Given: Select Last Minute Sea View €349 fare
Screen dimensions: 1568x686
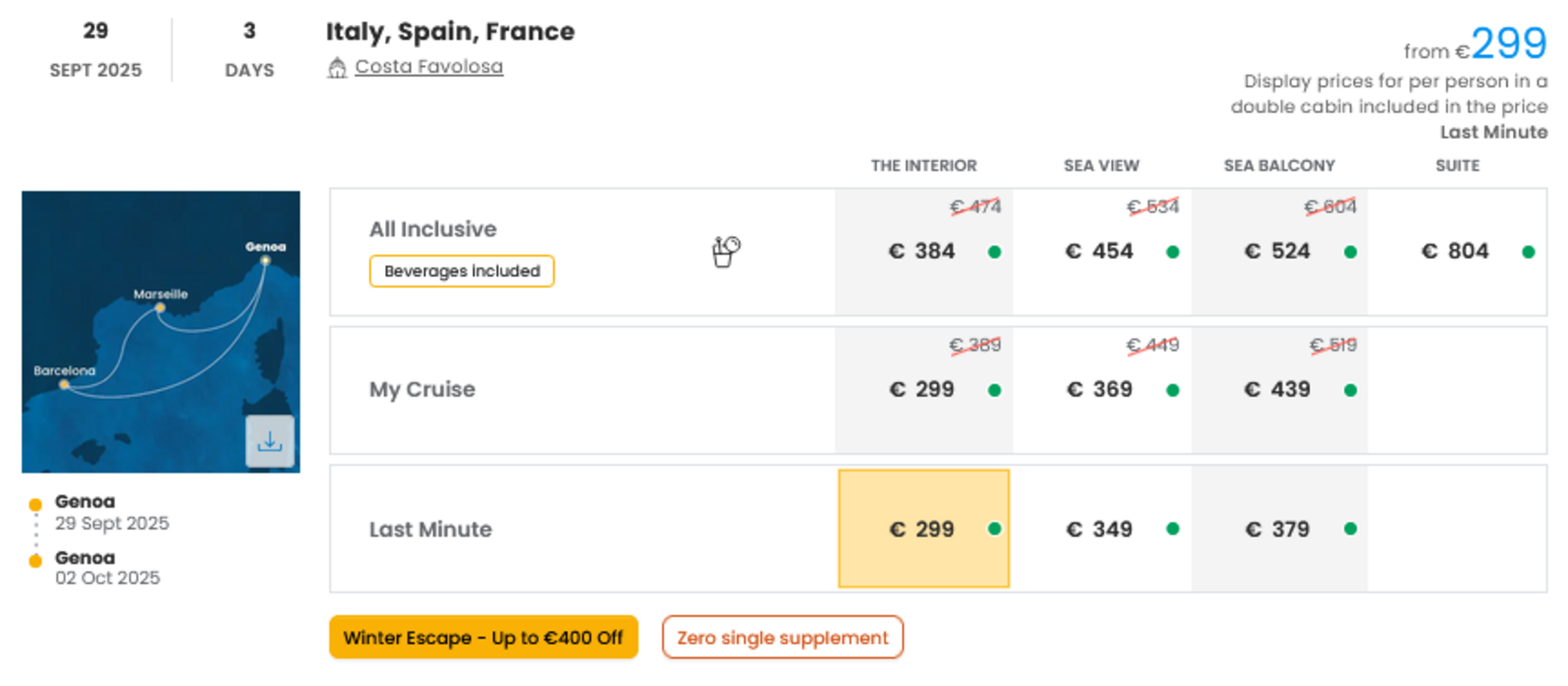Looking at the screenshot, I should click(x=1102, y=528).
